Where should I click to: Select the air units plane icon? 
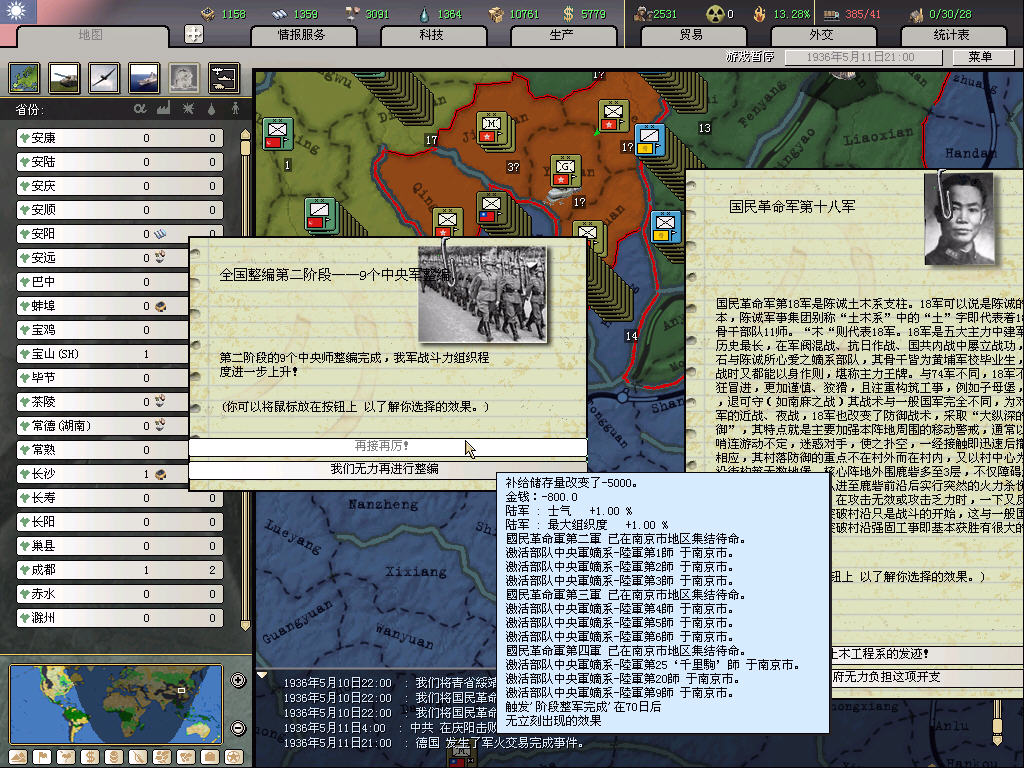click(x=104, y=77)
